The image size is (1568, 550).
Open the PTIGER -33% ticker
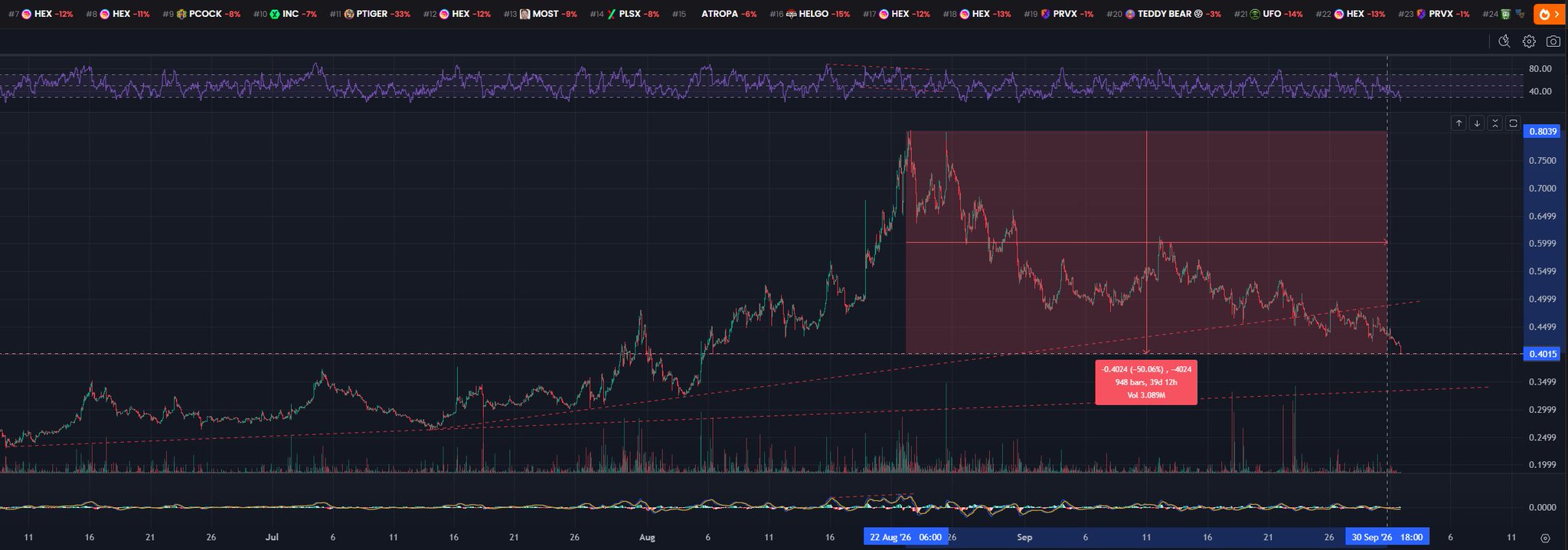point(370,14)
